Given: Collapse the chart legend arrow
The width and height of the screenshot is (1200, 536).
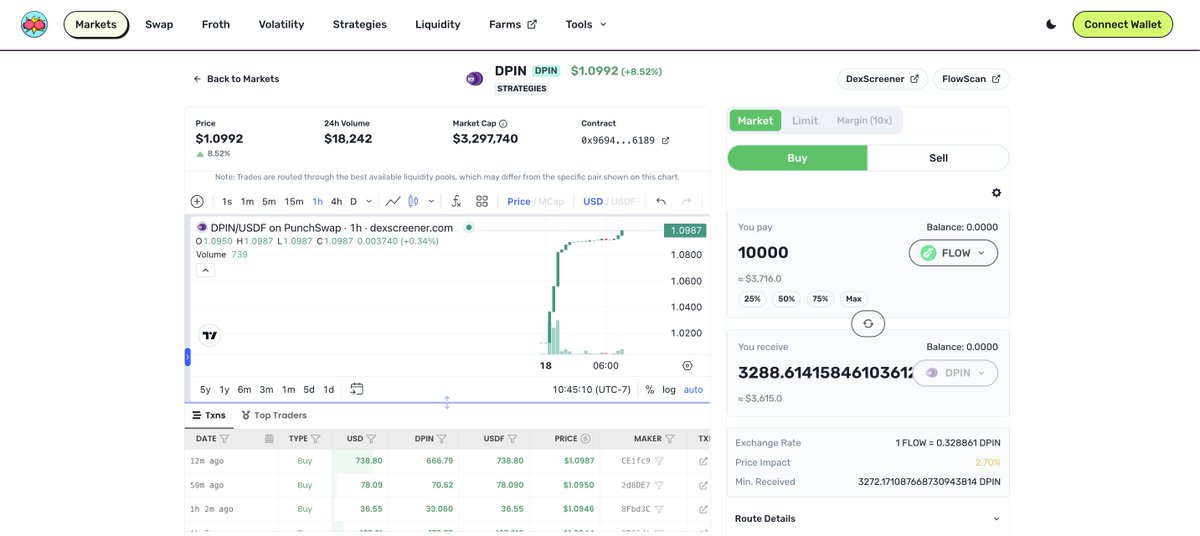Looking at the screenshot, I should (205, 270).
